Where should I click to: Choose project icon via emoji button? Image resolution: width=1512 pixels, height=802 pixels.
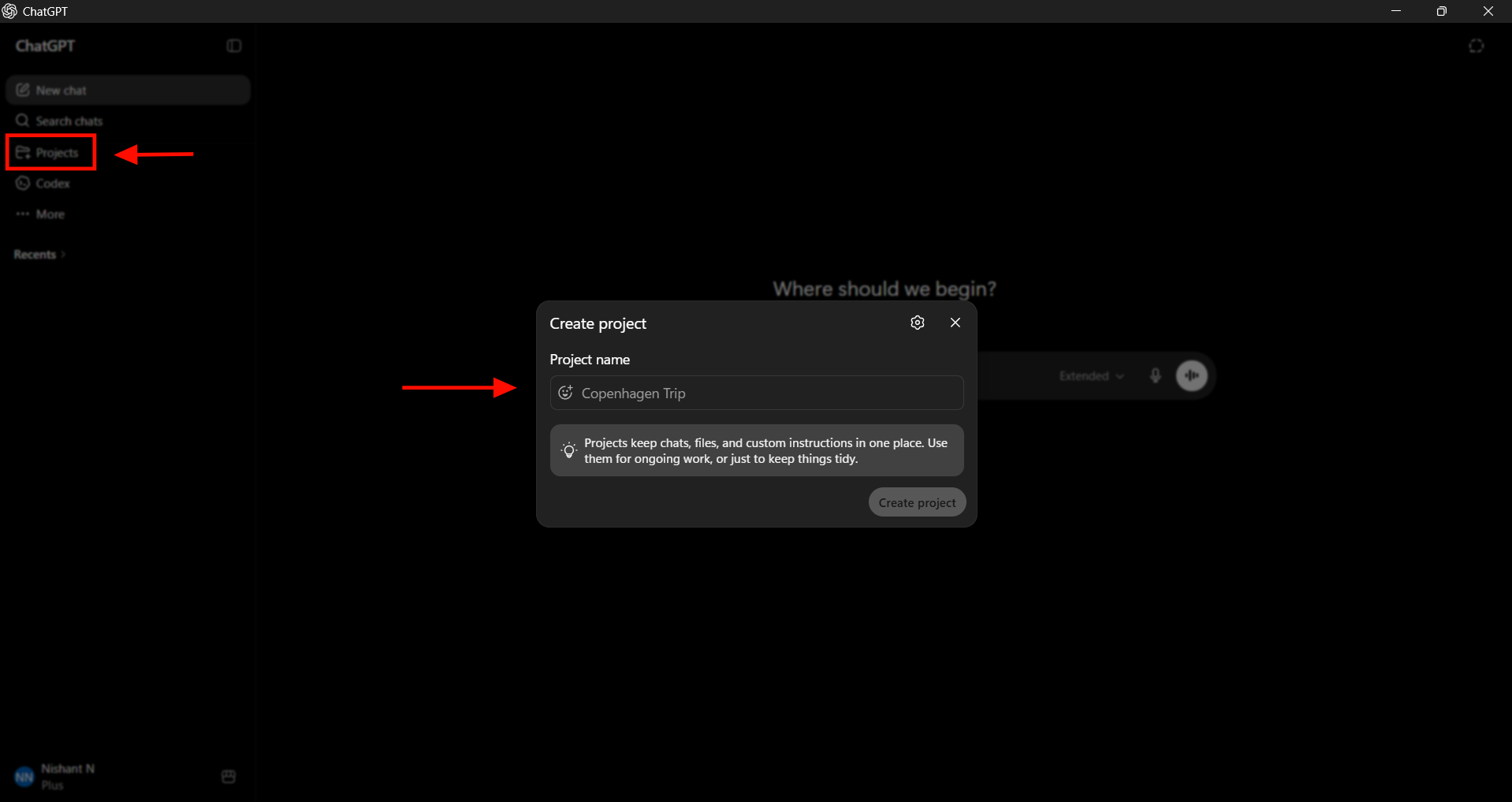(x=566, y=393)
